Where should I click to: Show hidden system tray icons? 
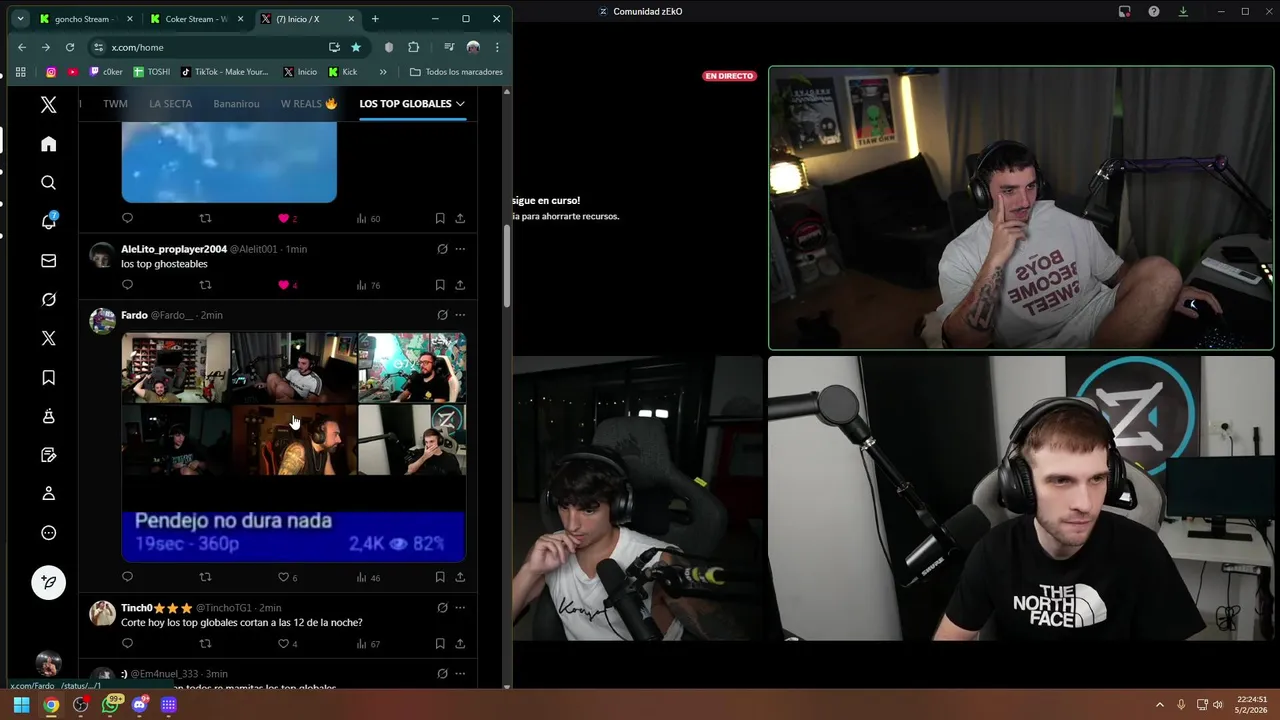[x=1160, y=705]
